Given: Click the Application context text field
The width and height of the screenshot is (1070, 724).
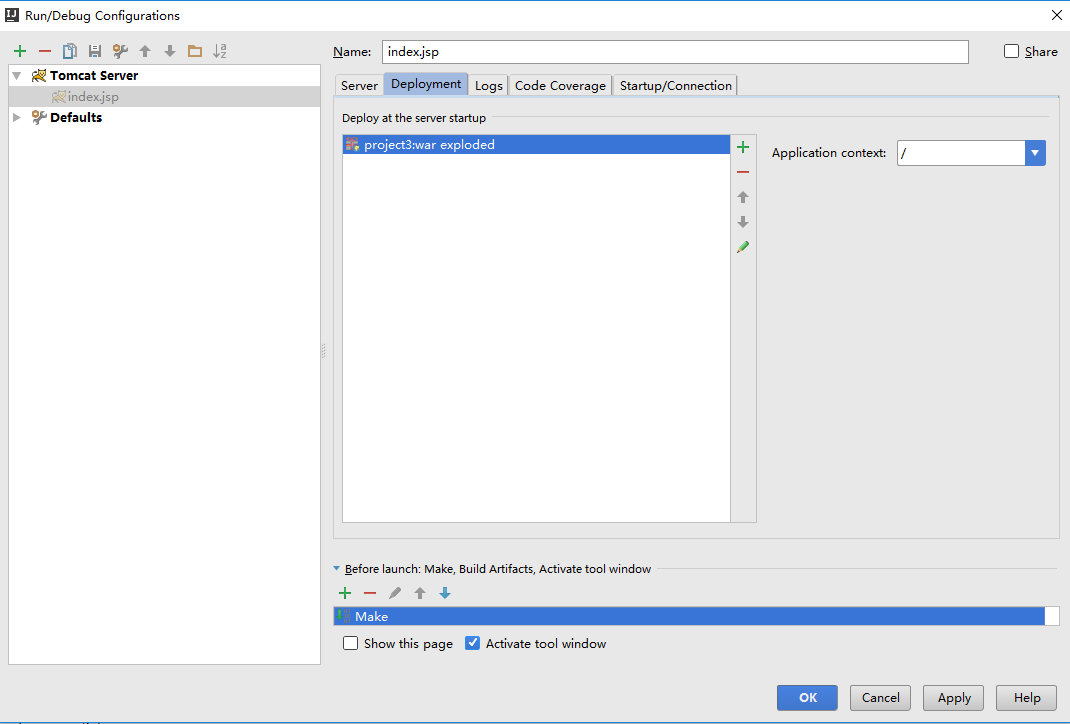Looking at the screenshot, I should click(x=961, y=153).
